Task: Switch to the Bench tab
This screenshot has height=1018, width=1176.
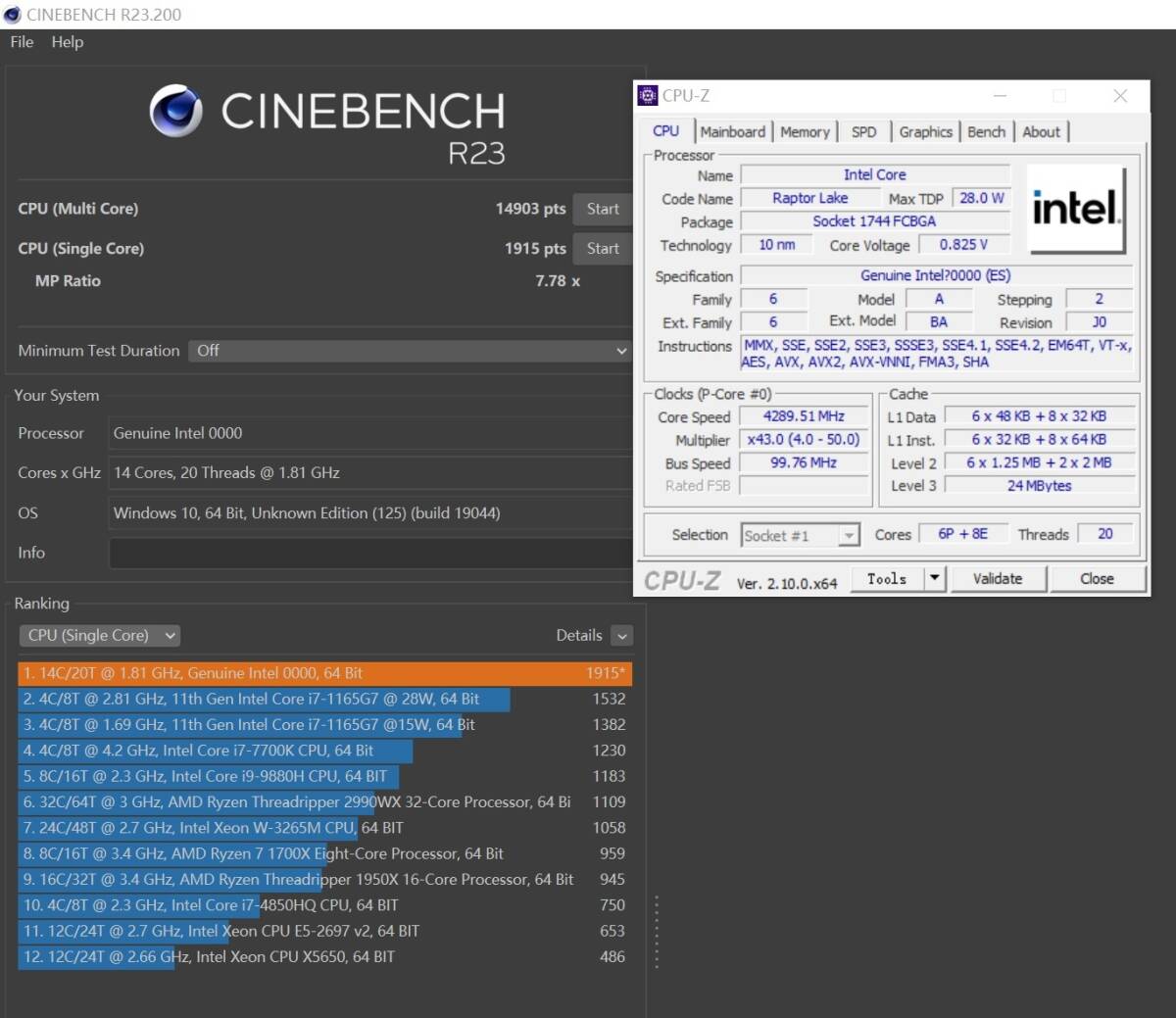Action: coord(986,132)
